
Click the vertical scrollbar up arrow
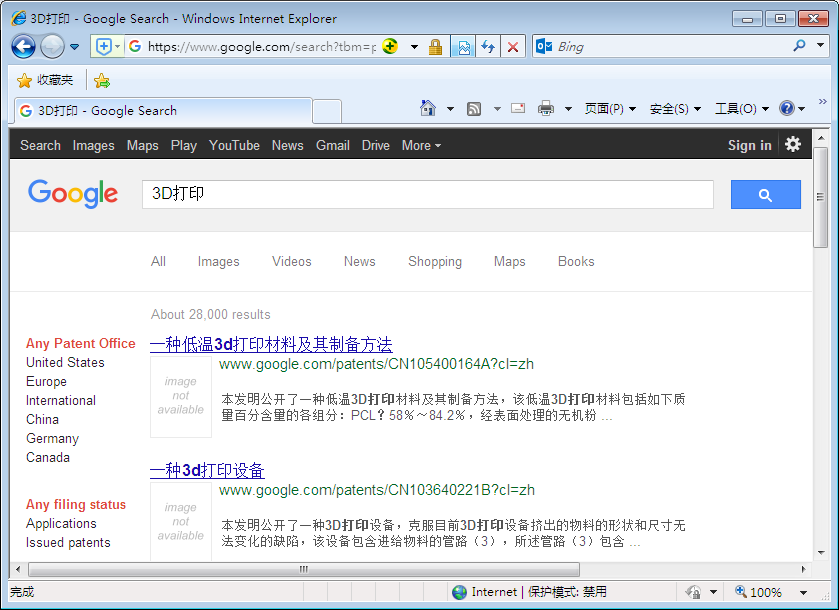click(821, 138)
